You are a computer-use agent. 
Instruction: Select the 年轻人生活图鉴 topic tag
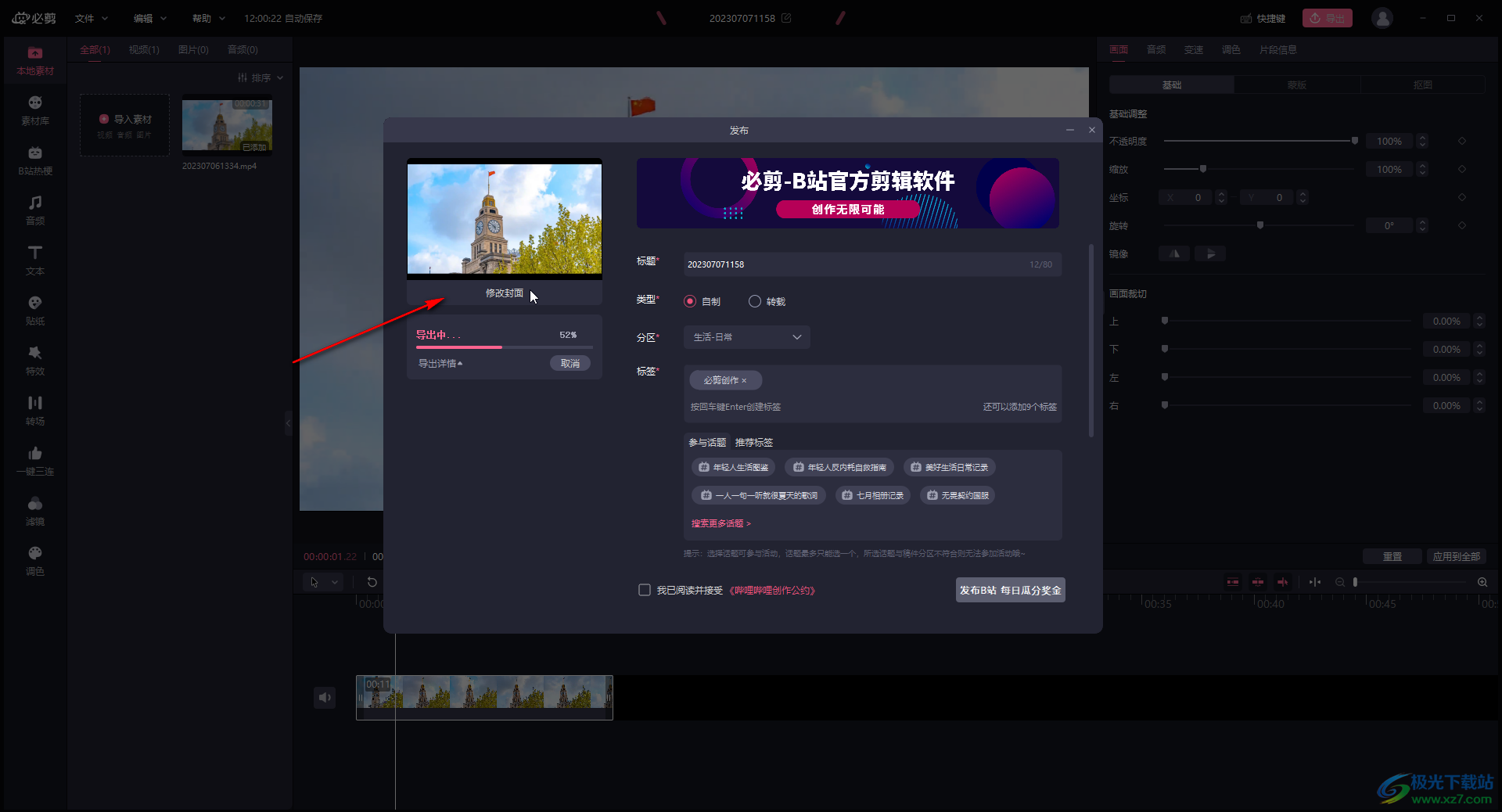click(x=733, y=467)
